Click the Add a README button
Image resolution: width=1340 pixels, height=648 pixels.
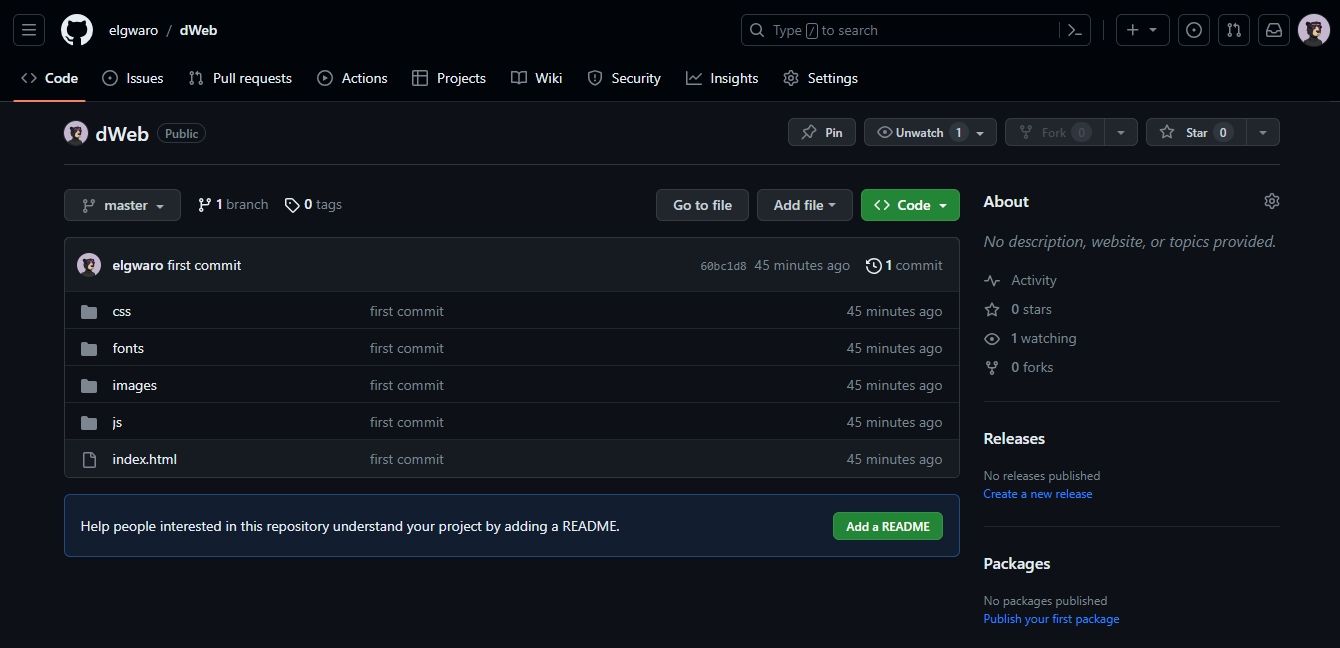[x=886, y=525]
